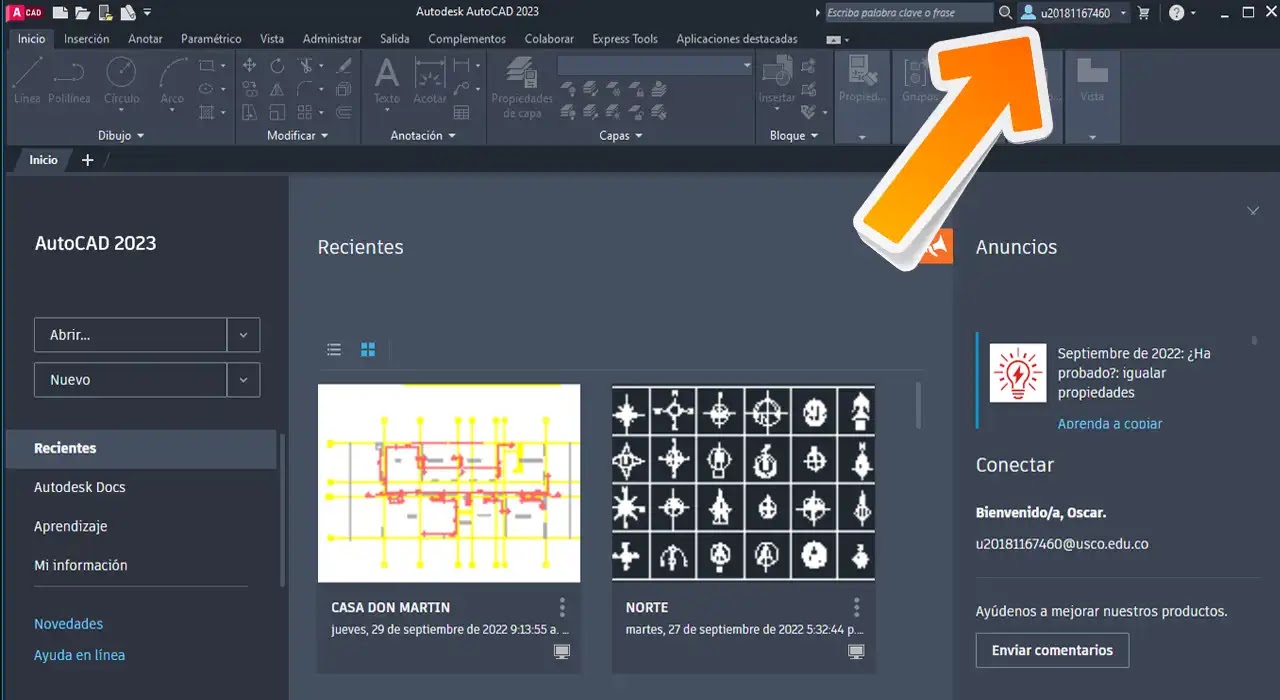Click the Nuevo button
The width and height of the screenshot is (1280, 700).
130,380
